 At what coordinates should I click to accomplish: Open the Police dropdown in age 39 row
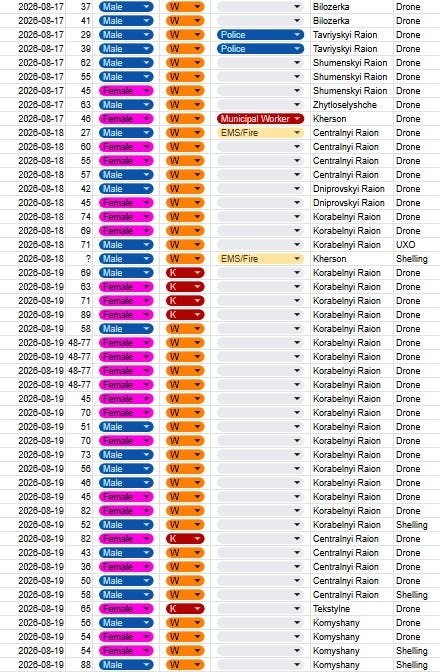pos(260,49)
